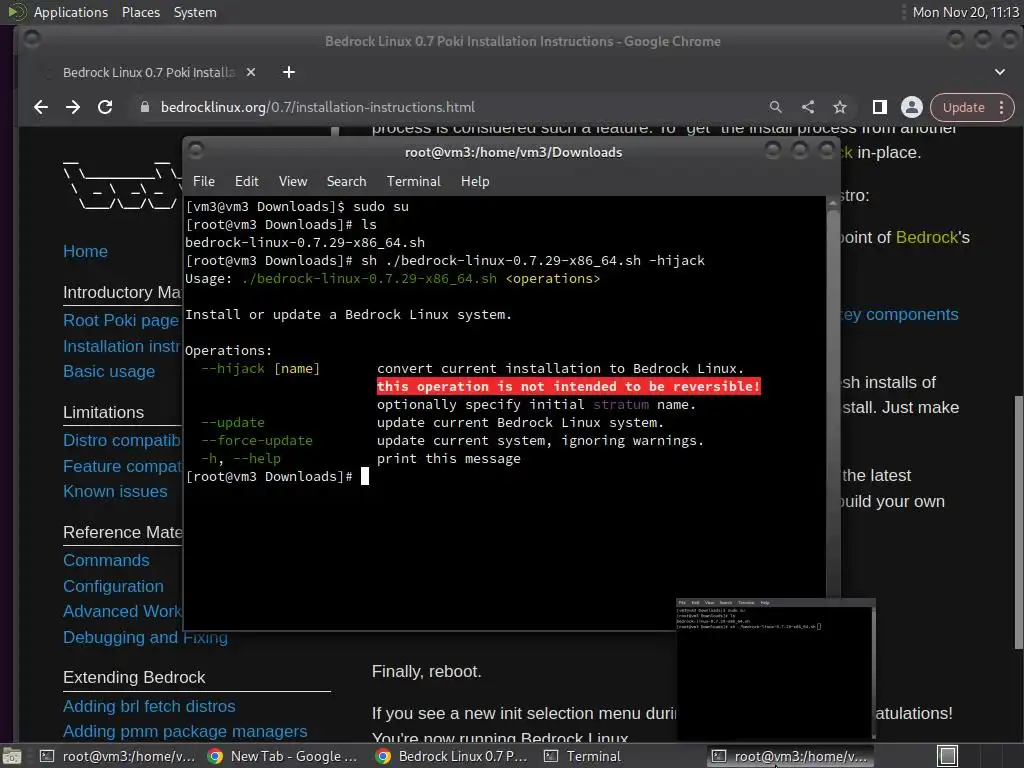Click the lock icon in address bar
This screenshot has height=768, width=1024.
145,107
